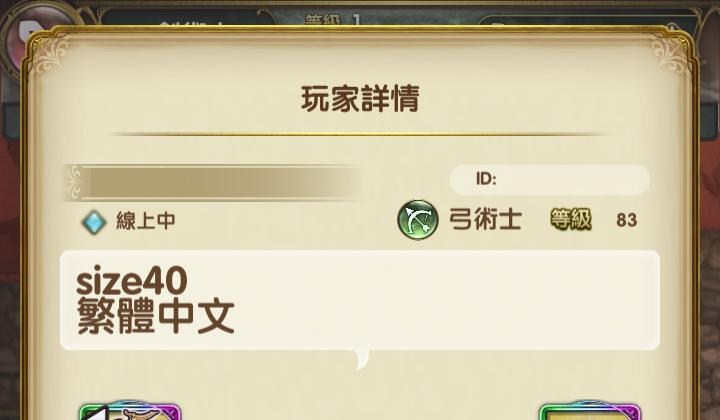The image size is (720, 420).
Task: Click the blue diamond online status icon
Action: click(x=94, y=222)
